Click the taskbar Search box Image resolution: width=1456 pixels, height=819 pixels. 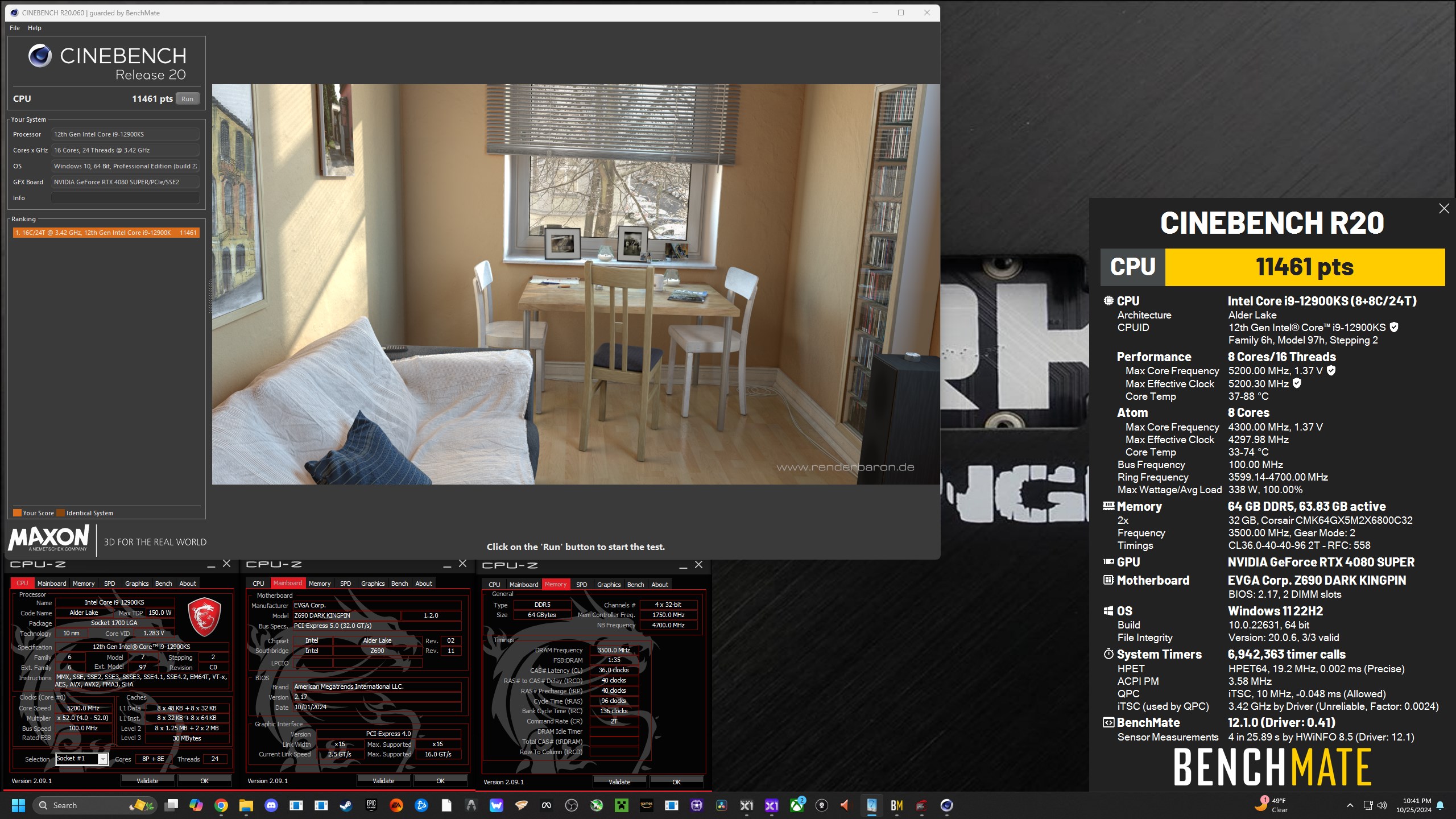click(94, 805)
